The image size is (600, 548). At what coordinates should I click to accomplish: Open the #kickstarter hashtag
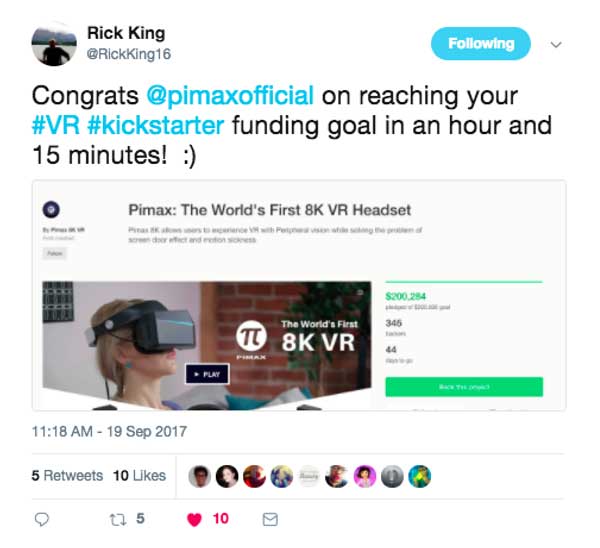click(x=156, y=126)
